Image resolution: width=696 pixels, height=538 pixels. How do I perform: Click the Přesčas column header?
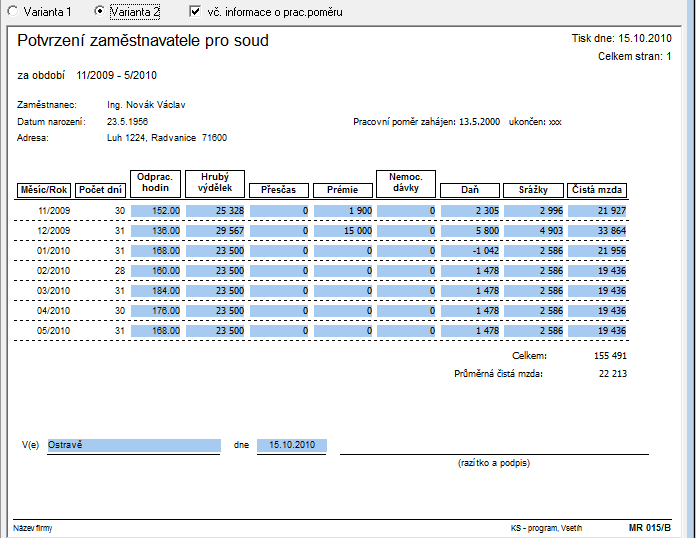(279, 190)
